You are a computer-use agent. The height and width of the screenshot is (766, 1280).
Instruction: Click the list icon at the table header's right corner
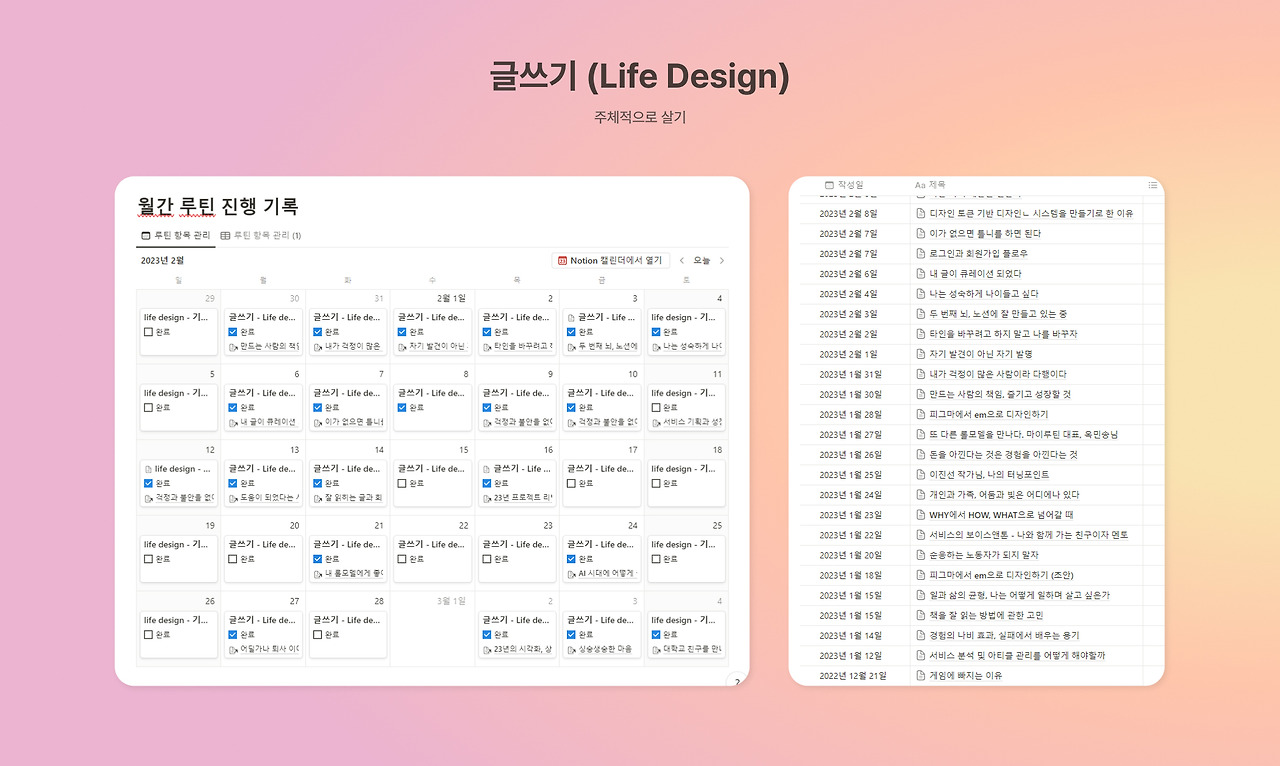(1153, 185)
